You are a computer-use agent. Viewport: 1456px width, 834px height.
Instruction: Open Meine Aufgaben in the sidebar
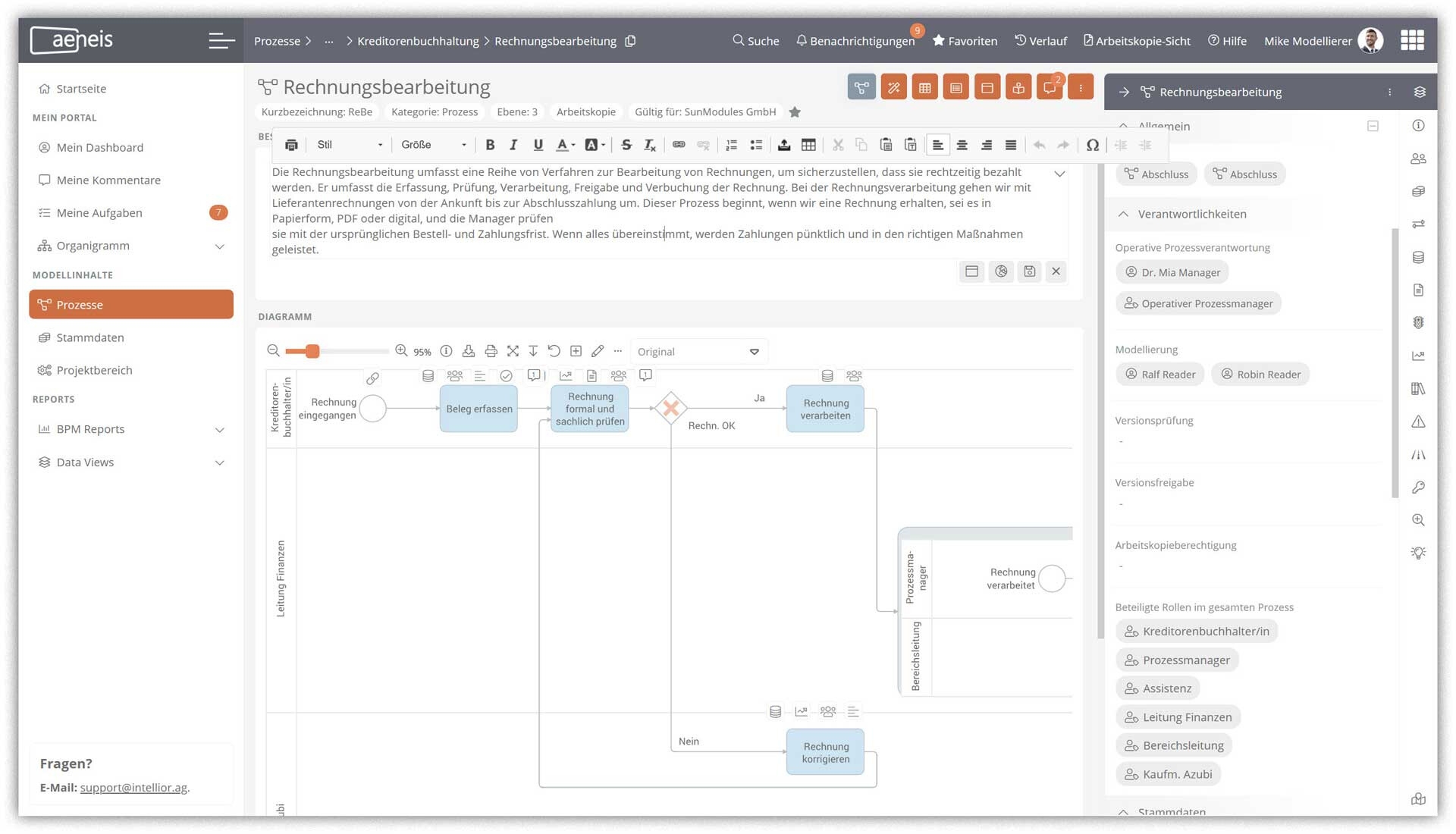click(99, 213)
